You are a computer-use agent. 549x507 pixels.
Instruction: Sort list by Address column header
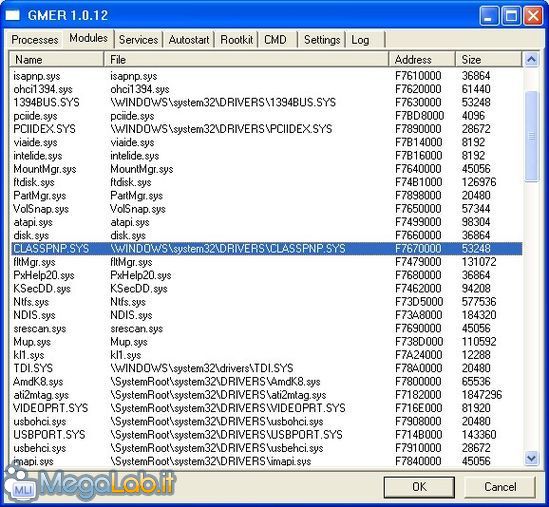[422, 60]
